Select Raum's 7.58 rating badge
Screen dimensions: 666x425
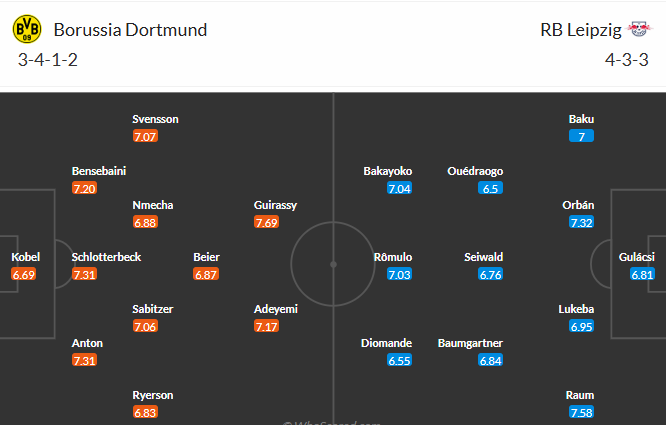click(x=581, y=413)
